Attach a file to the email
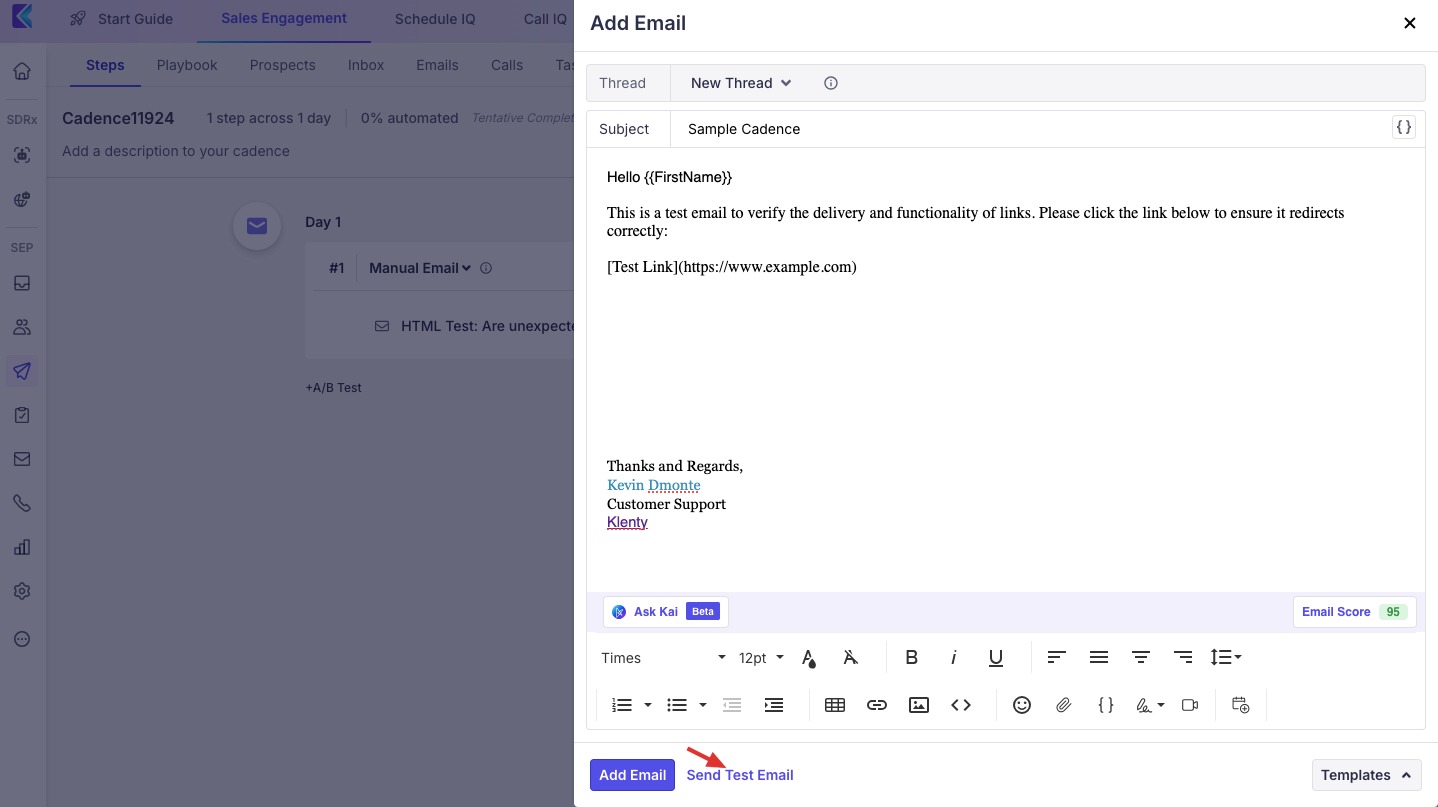 (1064, 705)
